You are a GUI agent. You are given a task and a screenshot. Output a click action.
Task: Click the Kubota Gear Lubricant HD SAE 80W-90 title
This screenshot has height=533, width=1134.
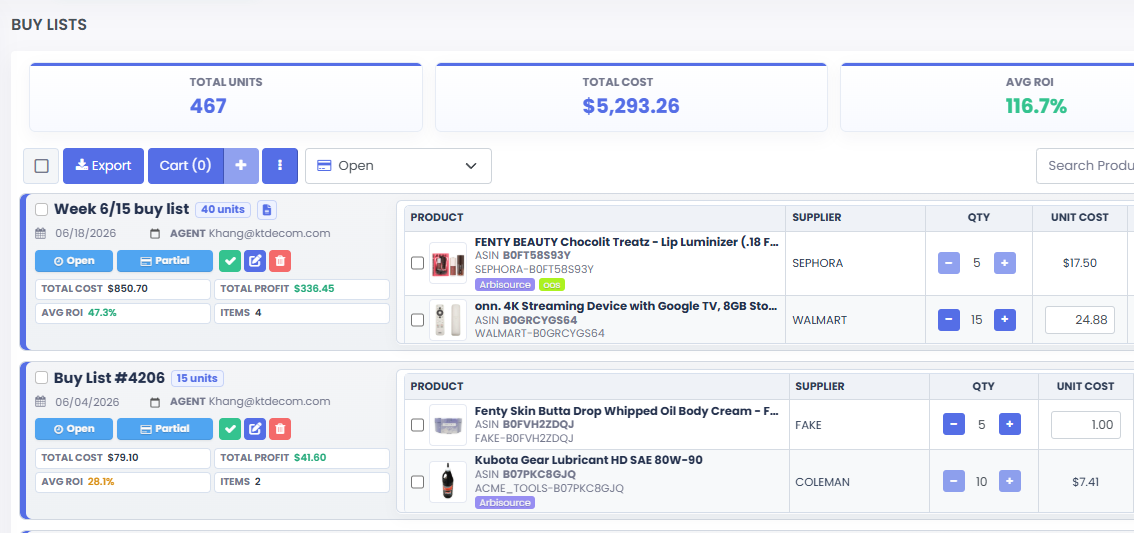tap(589, 460)
